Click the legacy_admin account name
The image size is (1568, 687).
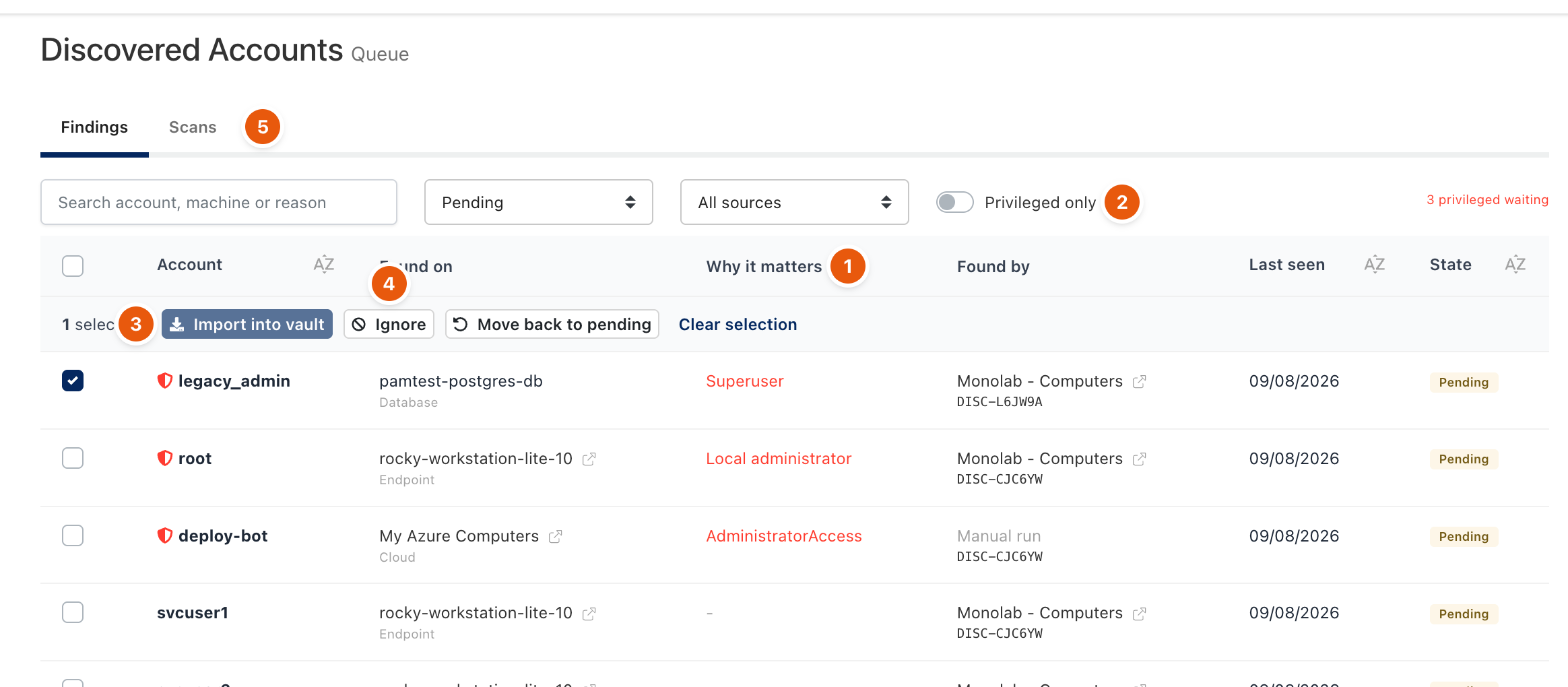234,381
